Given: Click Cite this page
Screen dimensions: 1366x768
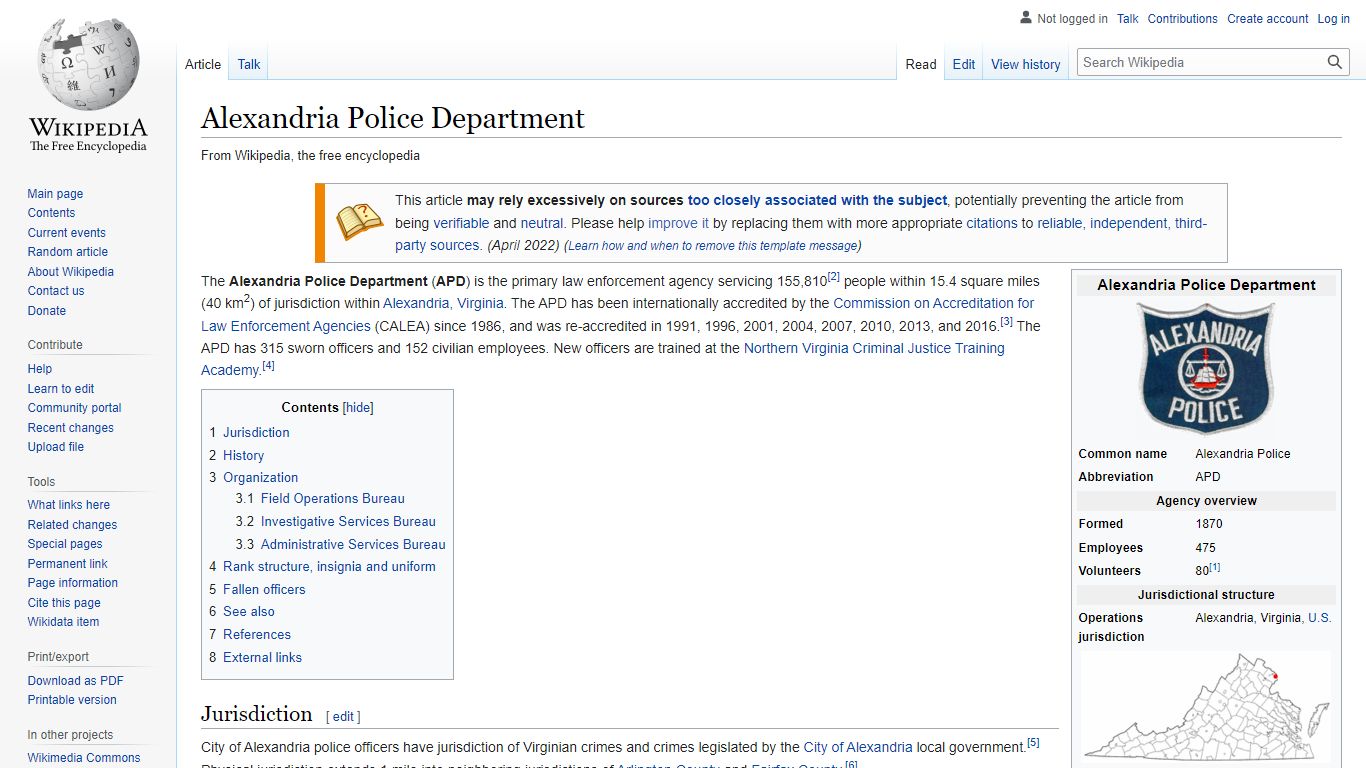Looking at the screenshot, I should pos(64,603).
